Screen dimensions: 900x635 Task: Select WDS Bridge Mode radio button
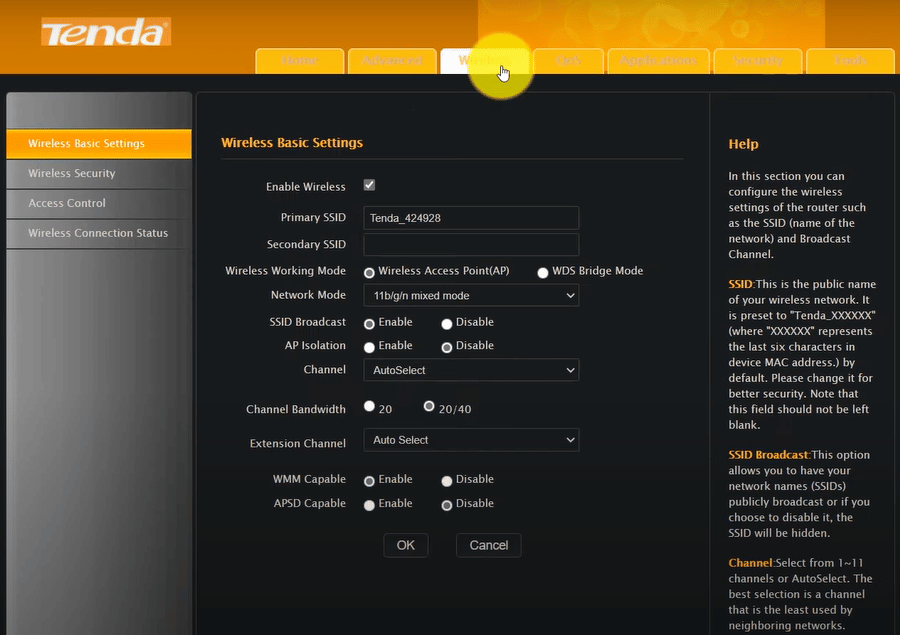click(542, 273)
